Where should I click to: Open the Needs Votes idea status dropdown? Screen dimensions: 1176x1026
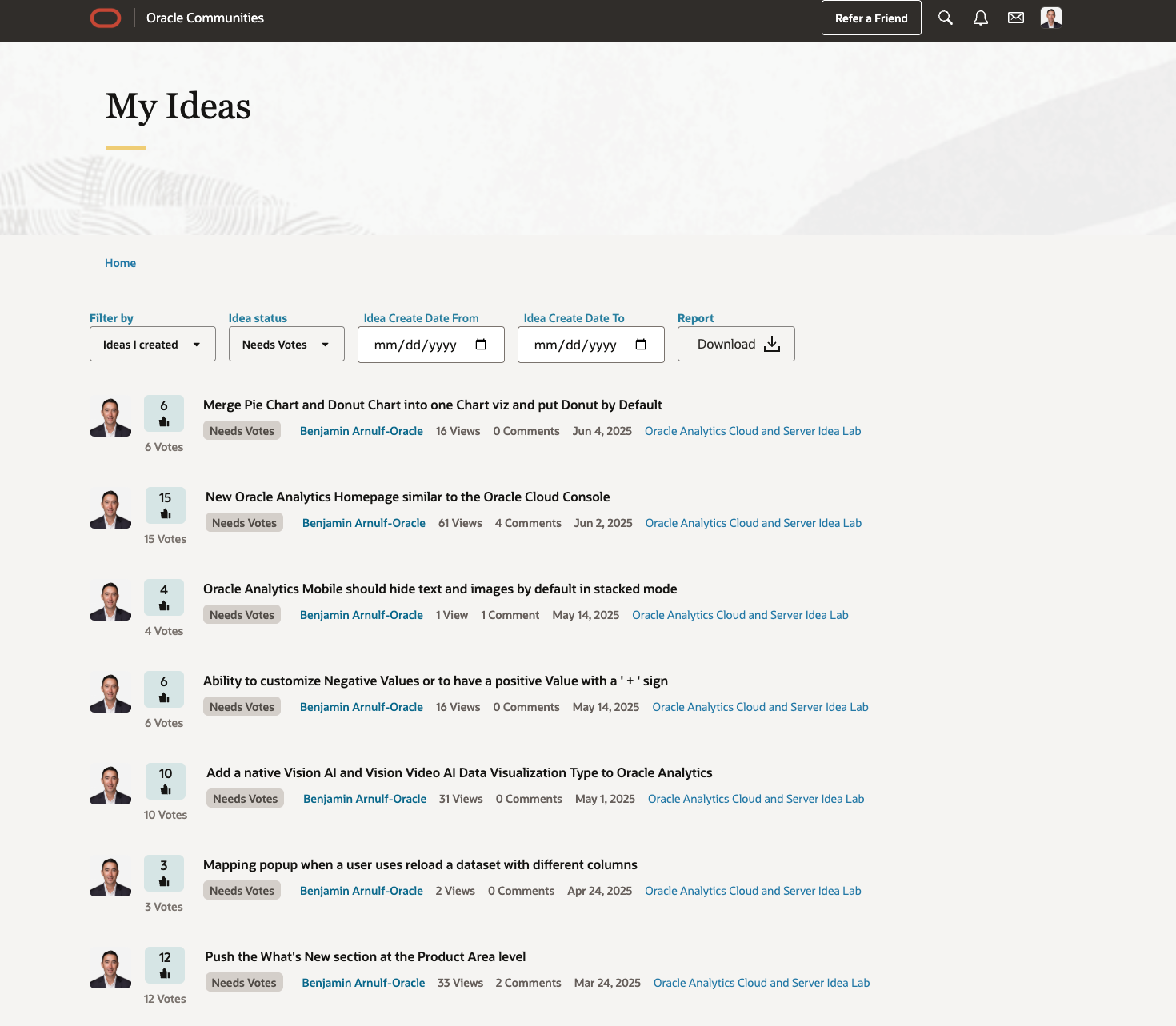(x=286, y=344)
